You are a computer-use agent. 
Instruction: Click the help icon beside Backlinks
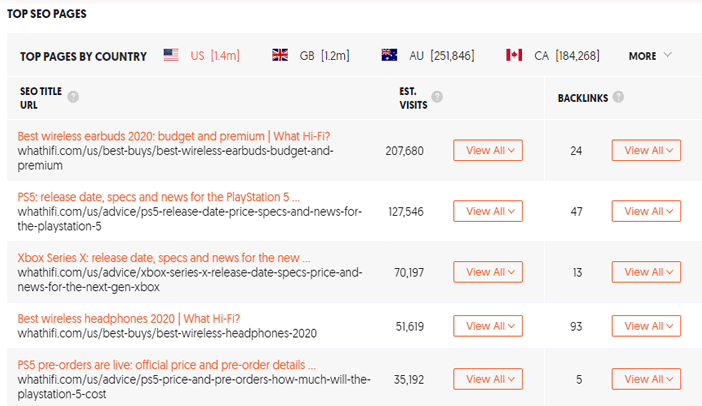click(618, 97)
